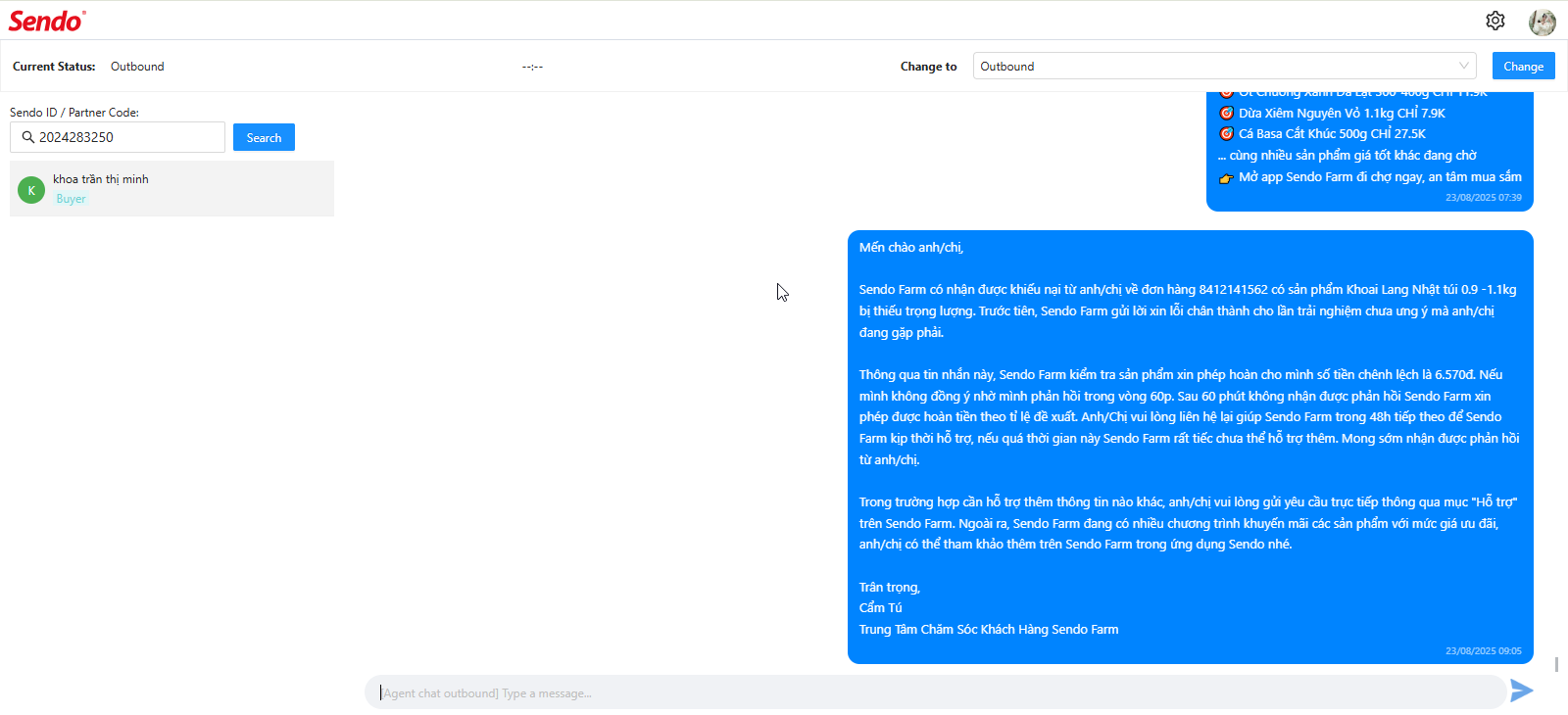Click the Sendo logo
Image resolution: width=1568 pixels, height=715 pixels.
coord(47,21)
